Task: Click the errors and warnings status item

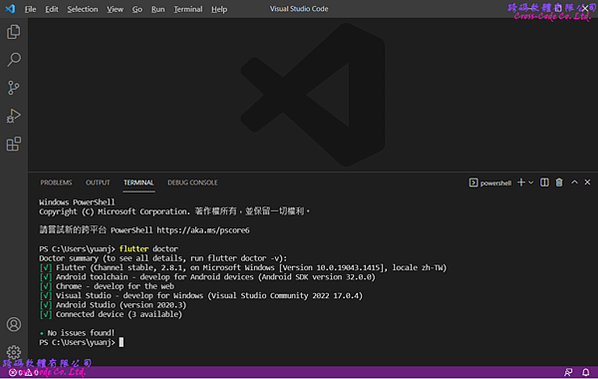Action: click(24, 373)
